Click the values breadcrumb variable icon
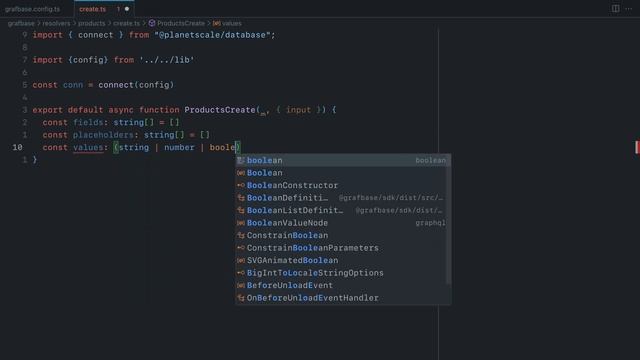This screenshot has height=360, width=640. click(217, 23)
